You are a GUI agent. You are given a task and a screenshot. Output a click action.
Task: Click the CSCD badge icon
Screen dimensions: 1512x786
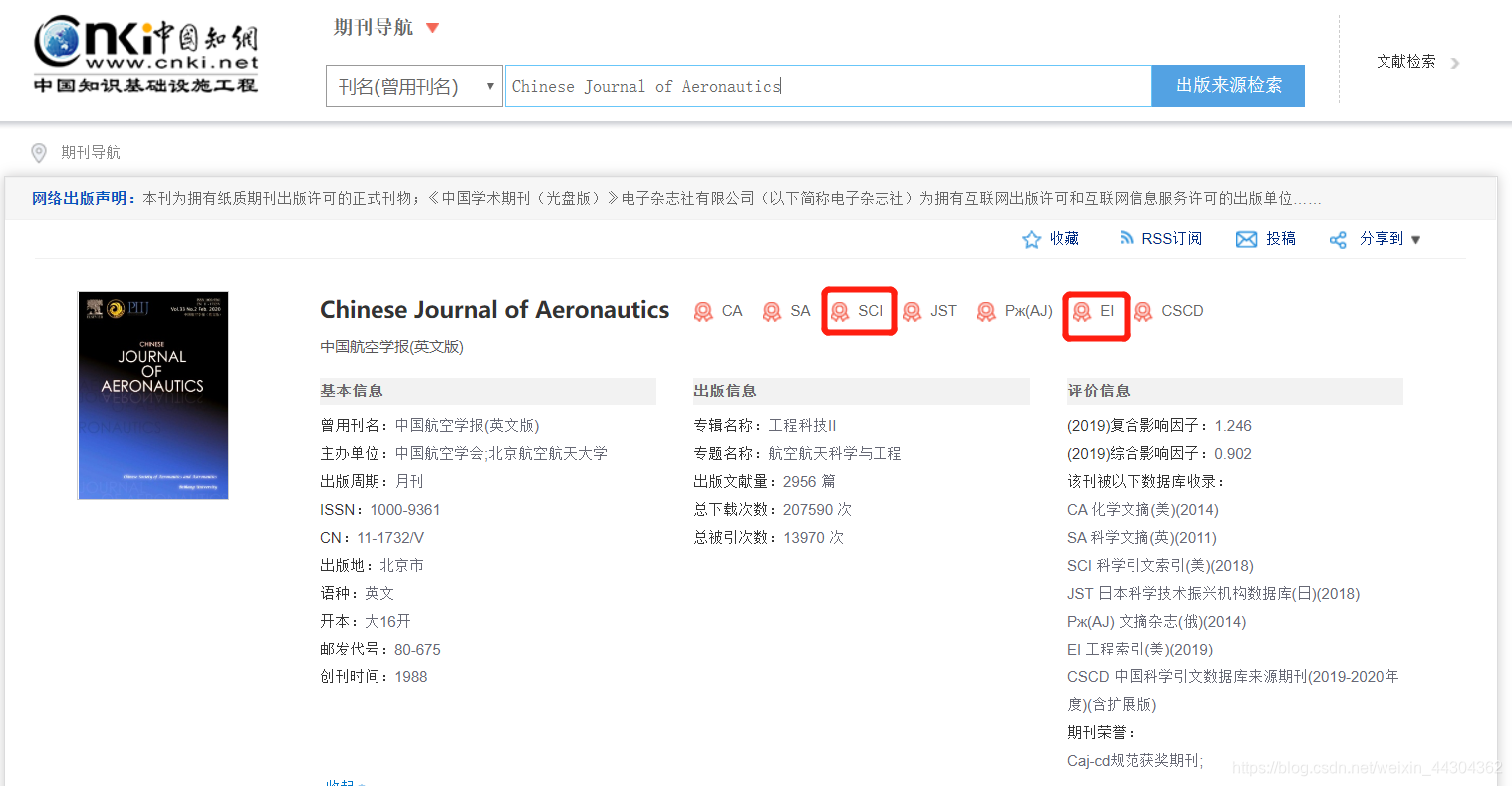tap(1143, 312)
